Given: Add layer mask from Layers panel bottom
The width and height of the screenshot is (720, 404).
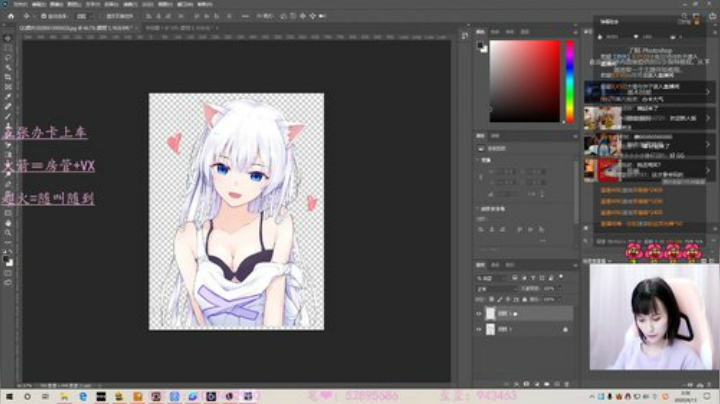Looking at the screenshot, I should coord(526,384).
